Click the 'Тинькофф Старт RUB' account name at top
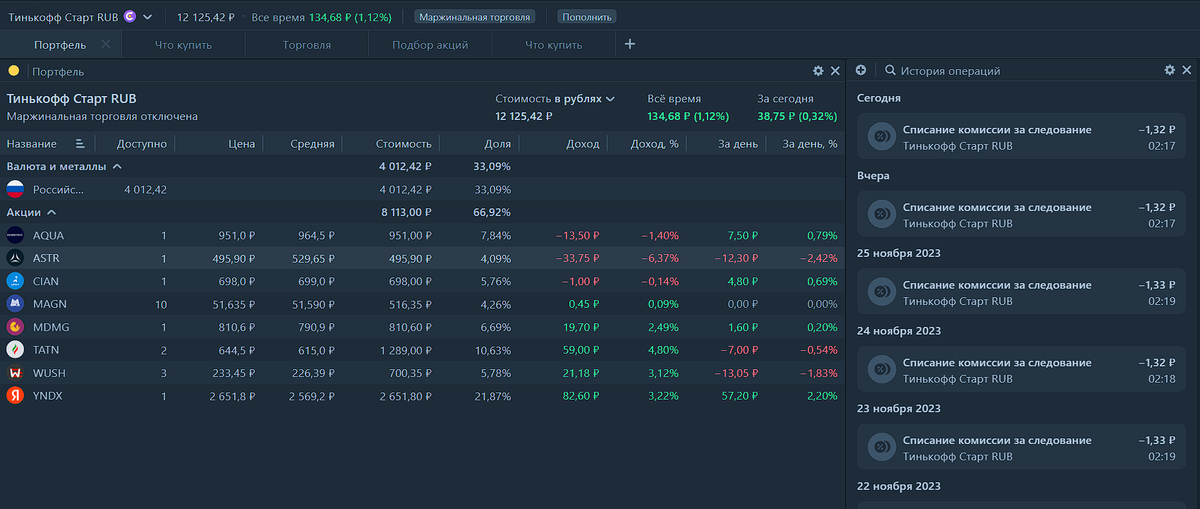The height and width of the screenshot is (509, 1200). [63, 17]
